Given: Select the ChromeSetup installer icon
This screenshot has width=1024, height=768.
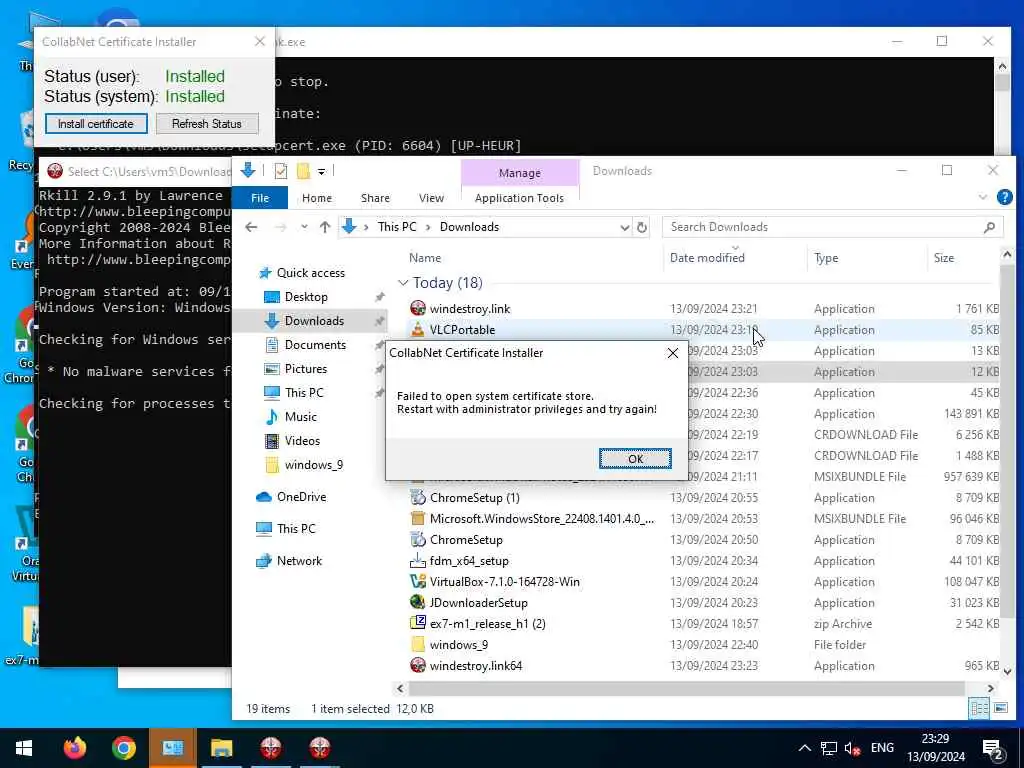Looking at the screenshot, I should coord(418,539).
